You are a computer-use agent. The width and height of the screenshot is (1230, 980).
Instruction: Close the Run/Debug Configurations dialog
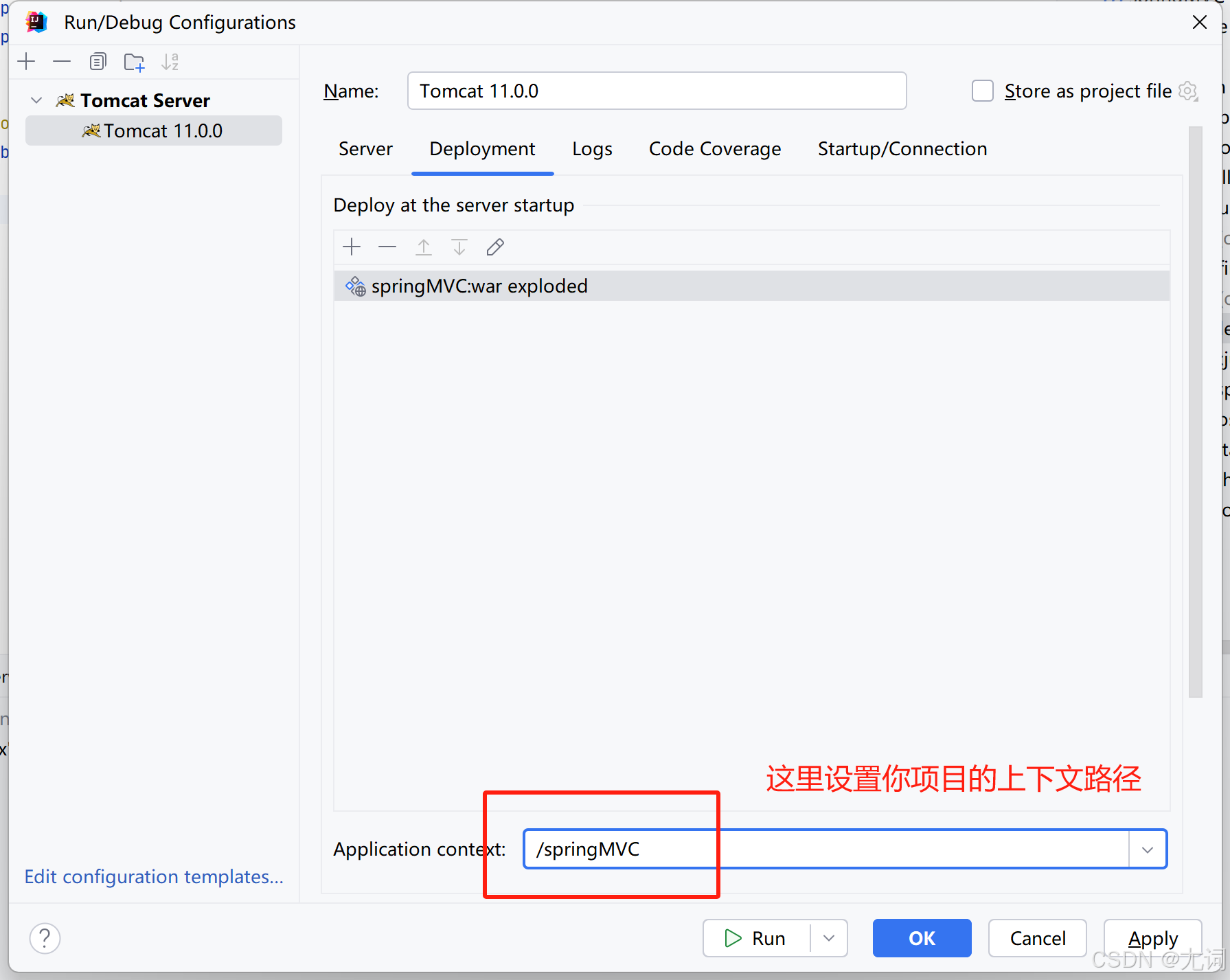[x=1200, y=23]
